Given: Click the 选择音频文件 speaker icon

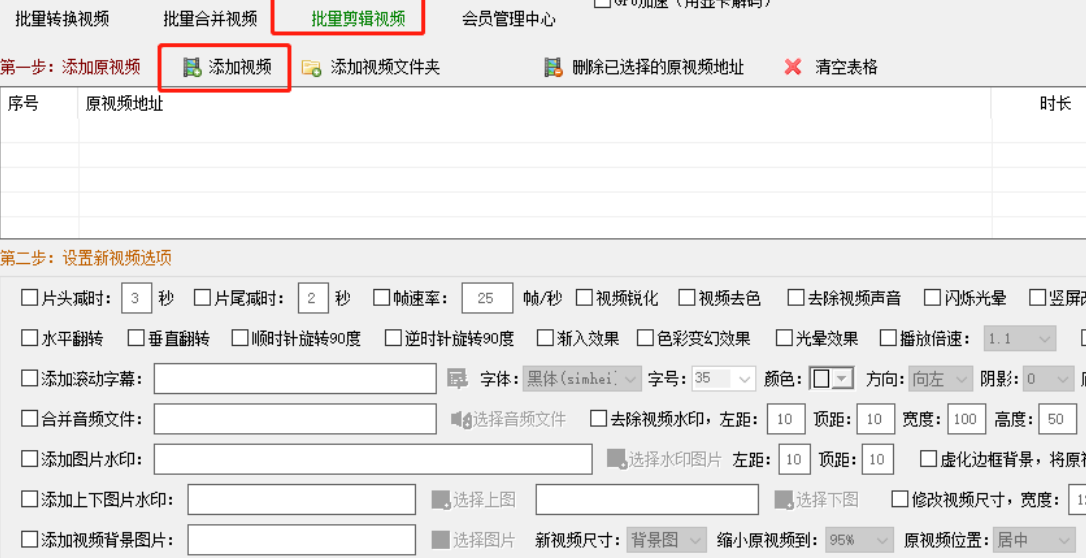Looking at the screenshot, I should [461, 419].
